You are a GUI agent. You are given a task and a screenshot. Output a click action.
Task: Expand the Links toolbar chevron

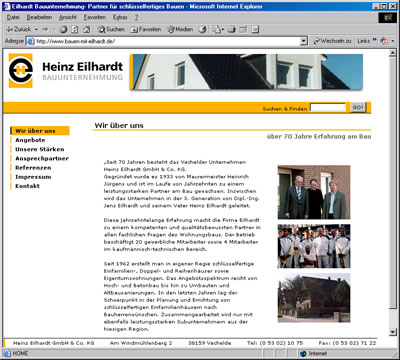[374, 40]
